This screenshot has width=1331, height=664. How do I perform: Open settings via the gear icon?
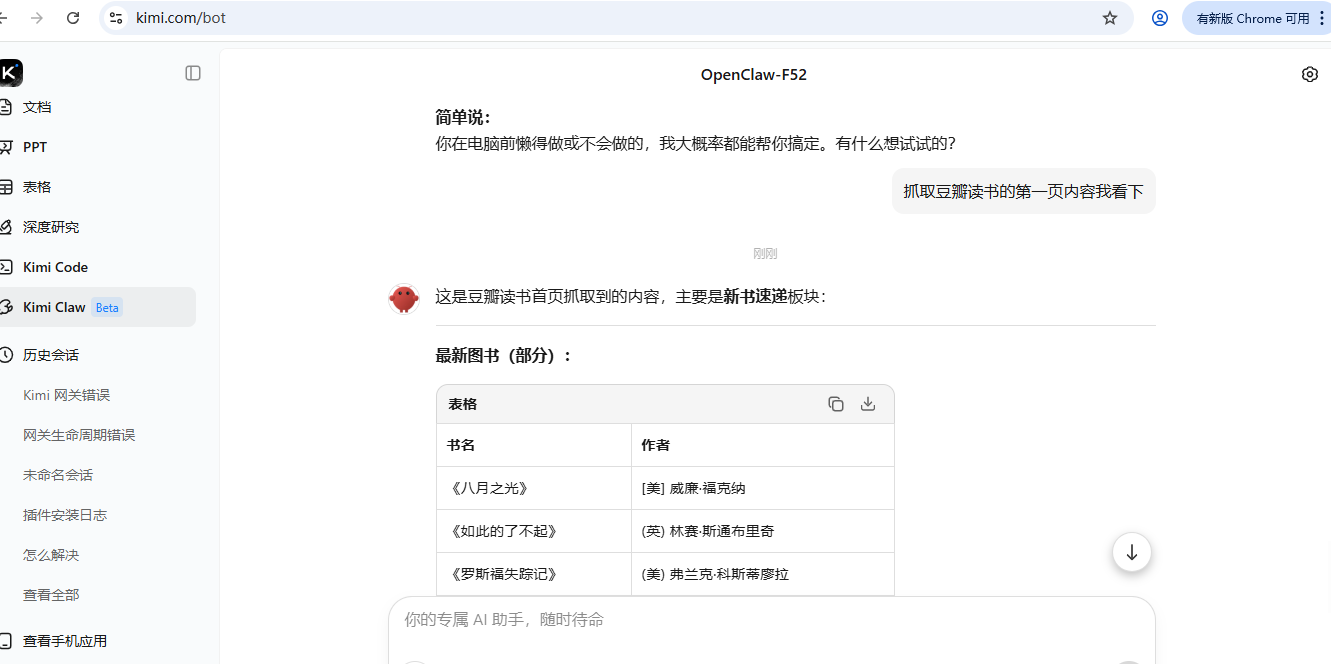1310,74
